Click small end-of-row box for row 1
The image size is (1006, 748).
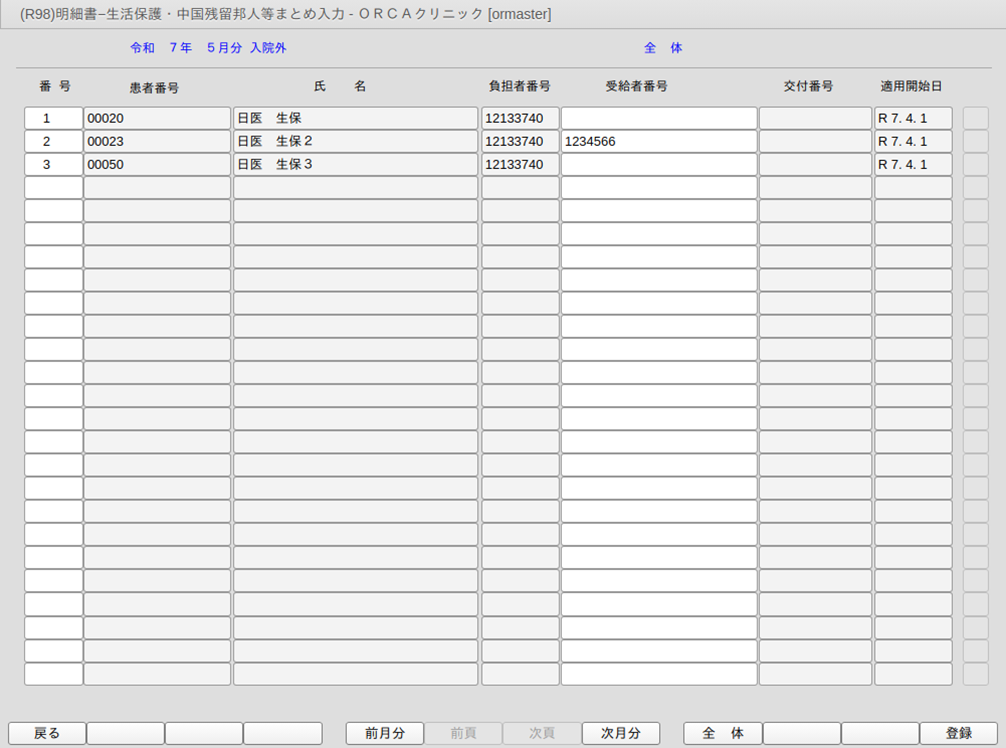pyautogui.click(x=975, y=118)
